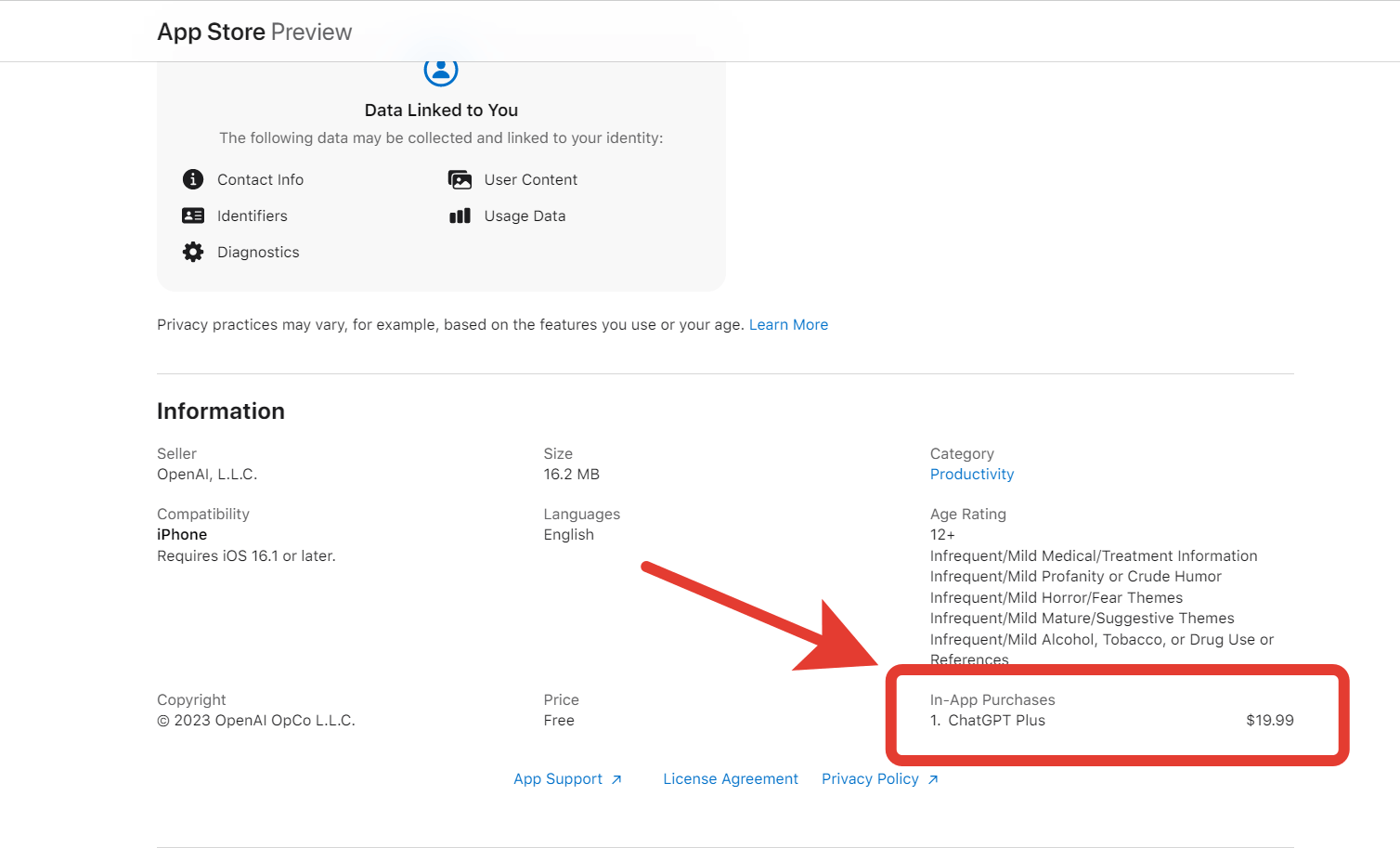This screenshot has width=1400, height=848.
Task: Click the Diagnostics gear icon
Action: [193, 252]
